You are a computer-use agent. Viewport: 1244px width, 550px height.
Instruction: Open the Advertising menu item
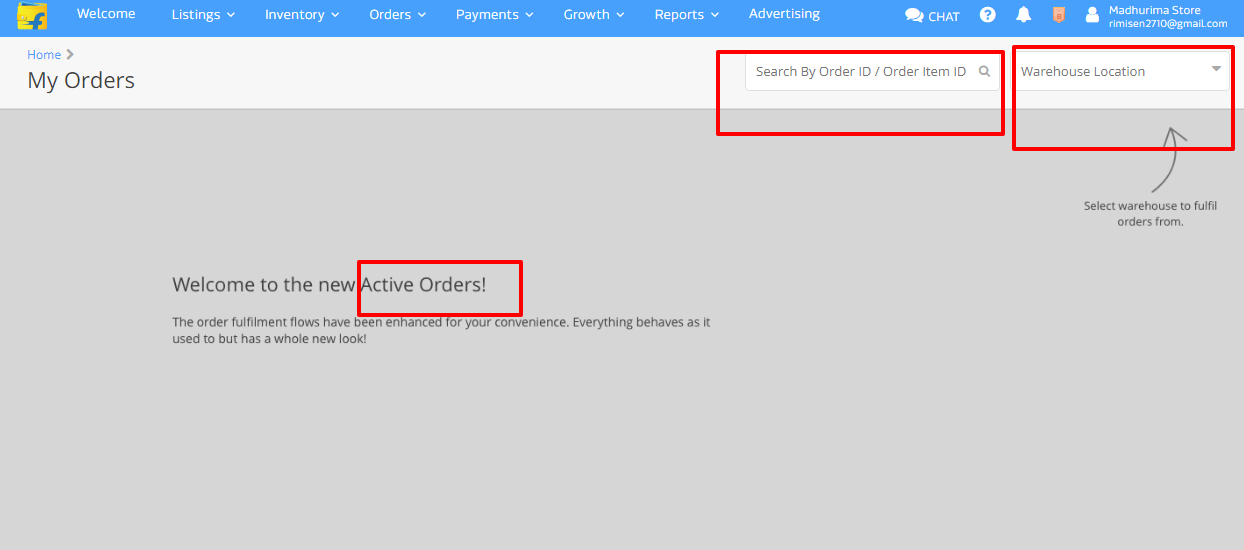[x=784, y=14]
